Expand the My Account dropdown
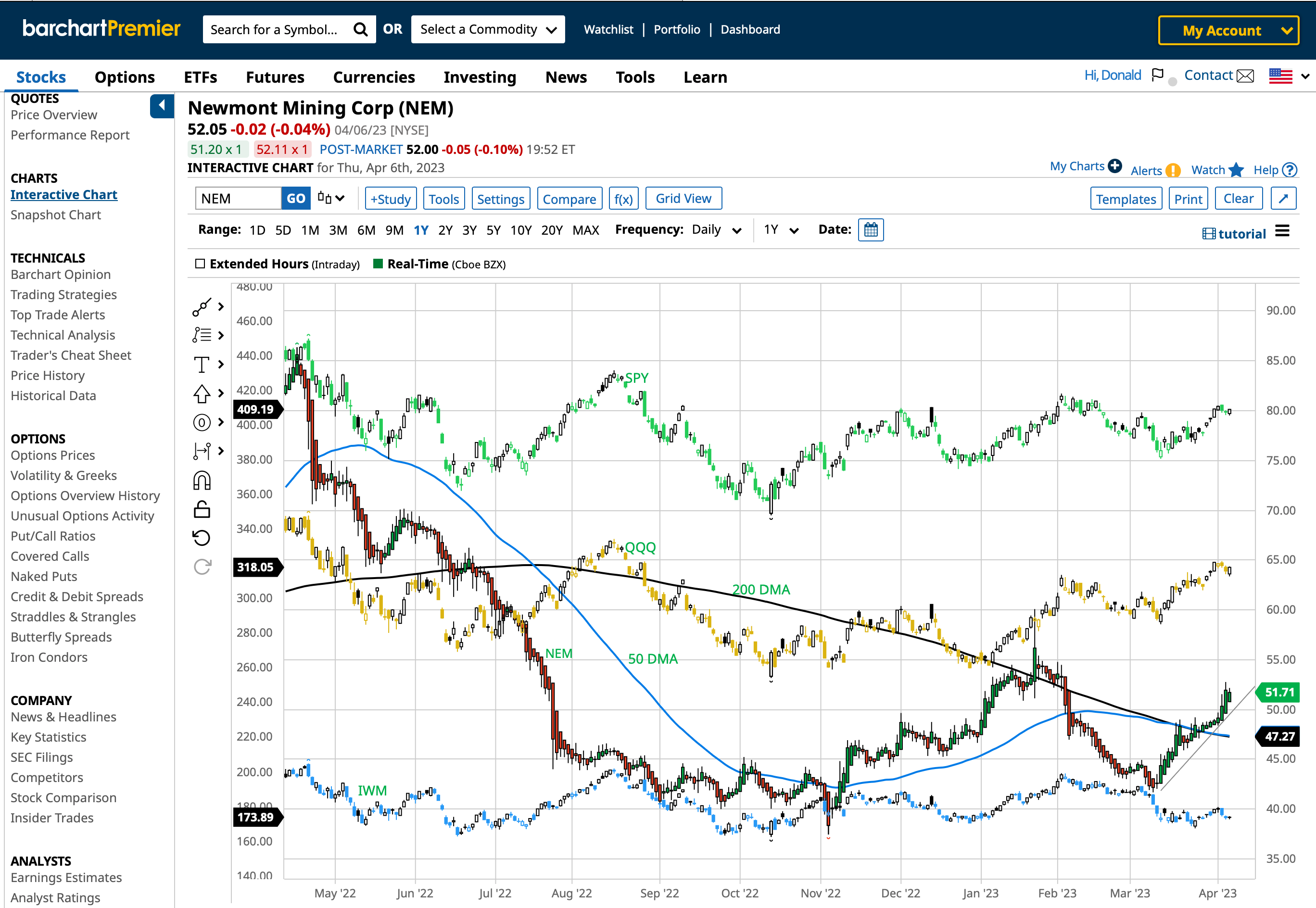Screen dimensions: 1316x908 pos(1228,30)
